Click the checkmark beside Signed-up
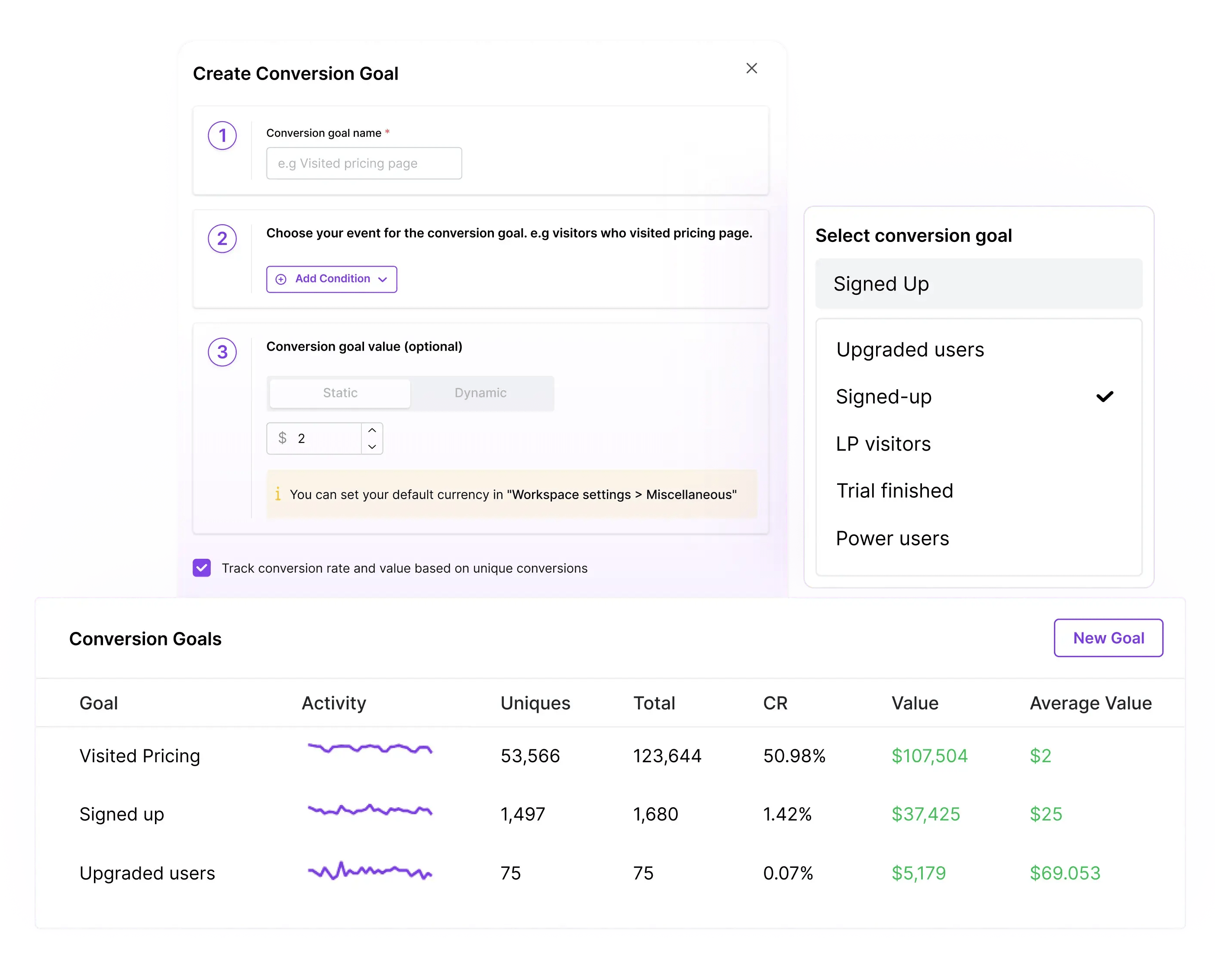The image size is (1215, 980). click(1104, 397)
